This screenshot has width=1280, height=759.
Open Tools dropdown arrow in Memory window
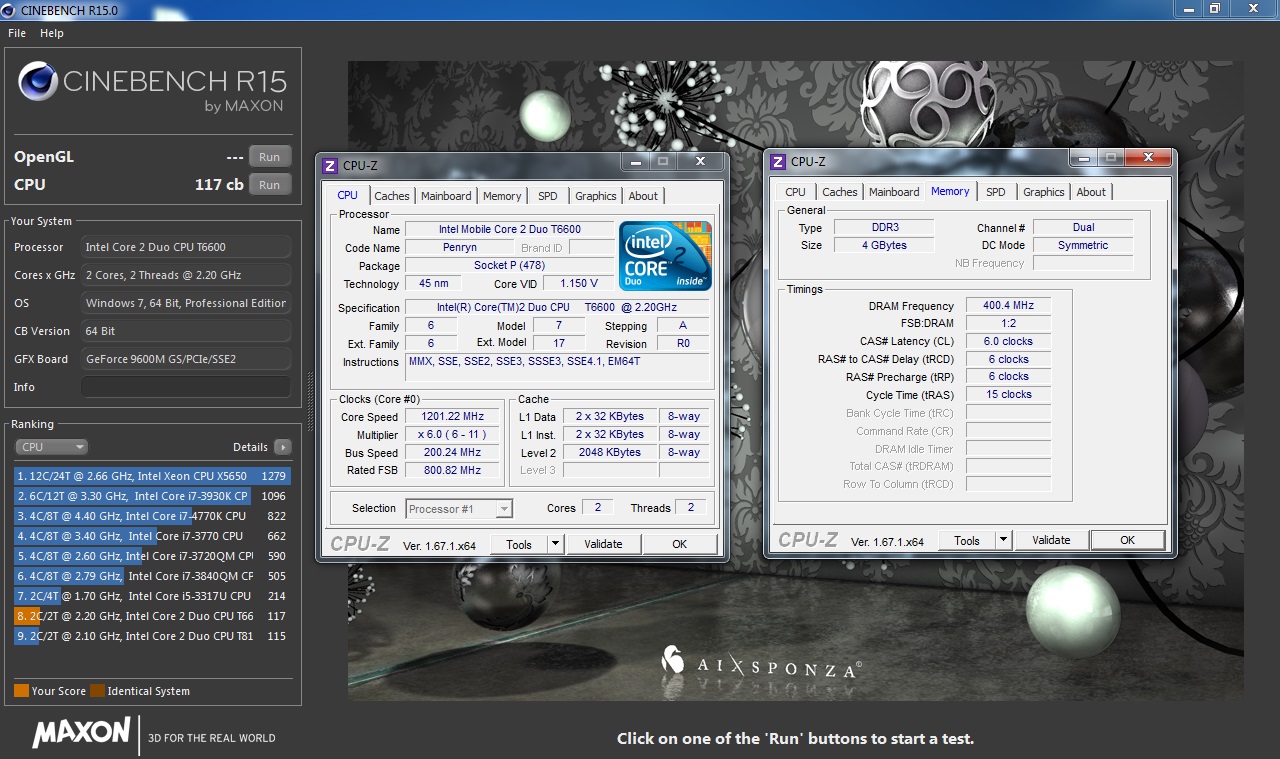1003,540
